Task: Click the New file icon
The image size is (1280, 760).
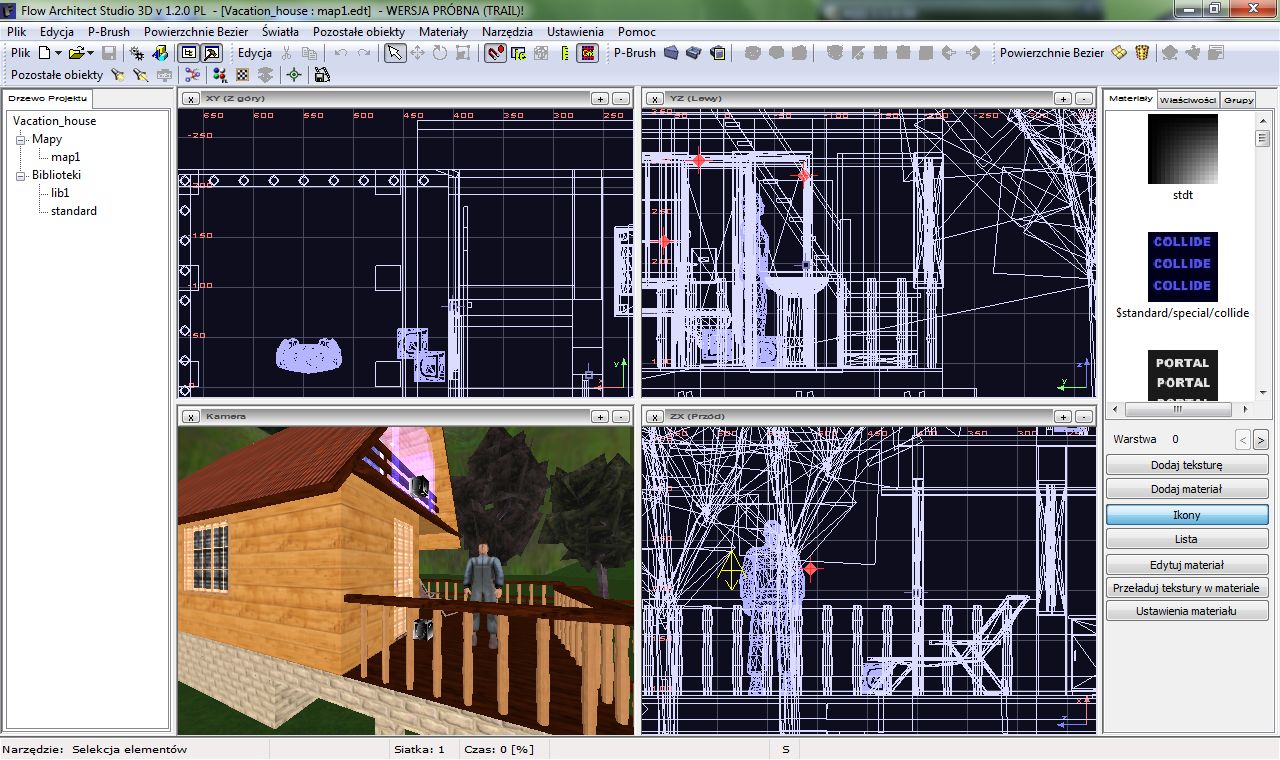Action: click(44, 53)
